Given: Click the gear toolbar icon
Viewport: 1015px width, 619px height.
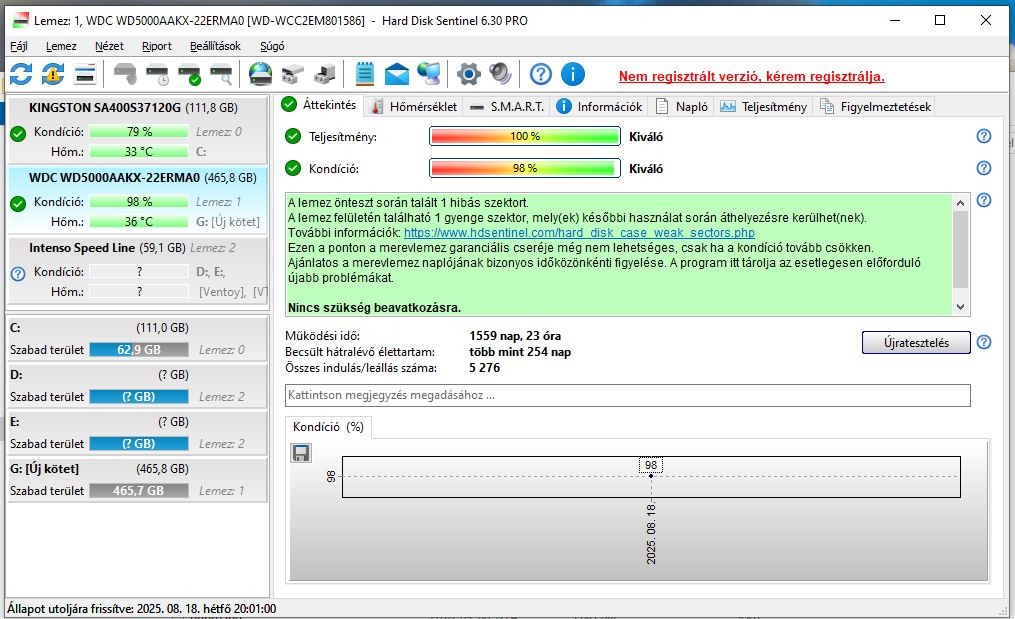Looking at the screenshot, I should [469, 74].
